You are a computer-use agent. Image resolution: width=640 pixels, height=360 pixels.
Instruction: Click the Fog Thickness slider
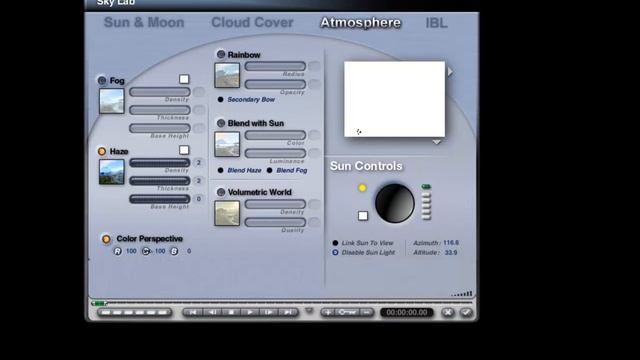coord(160,110)
